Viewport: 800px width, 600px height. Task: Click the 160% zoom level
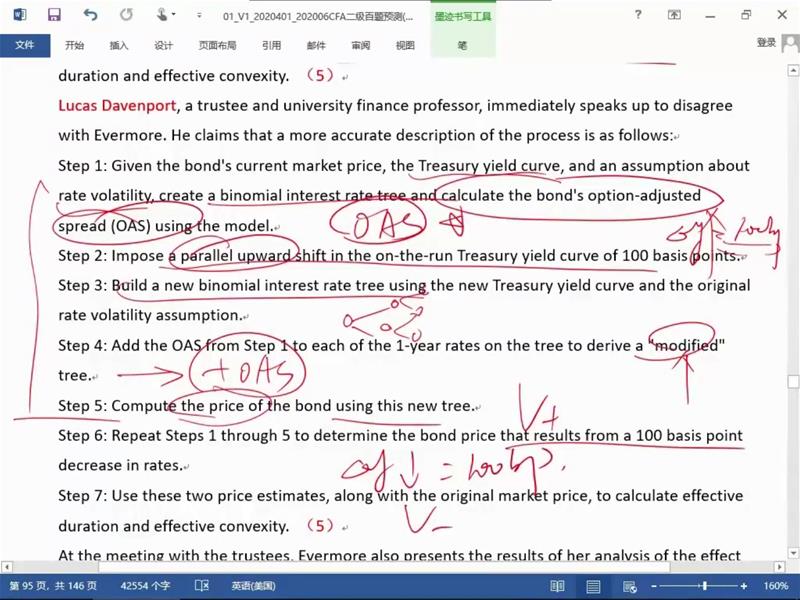point(776,586)
